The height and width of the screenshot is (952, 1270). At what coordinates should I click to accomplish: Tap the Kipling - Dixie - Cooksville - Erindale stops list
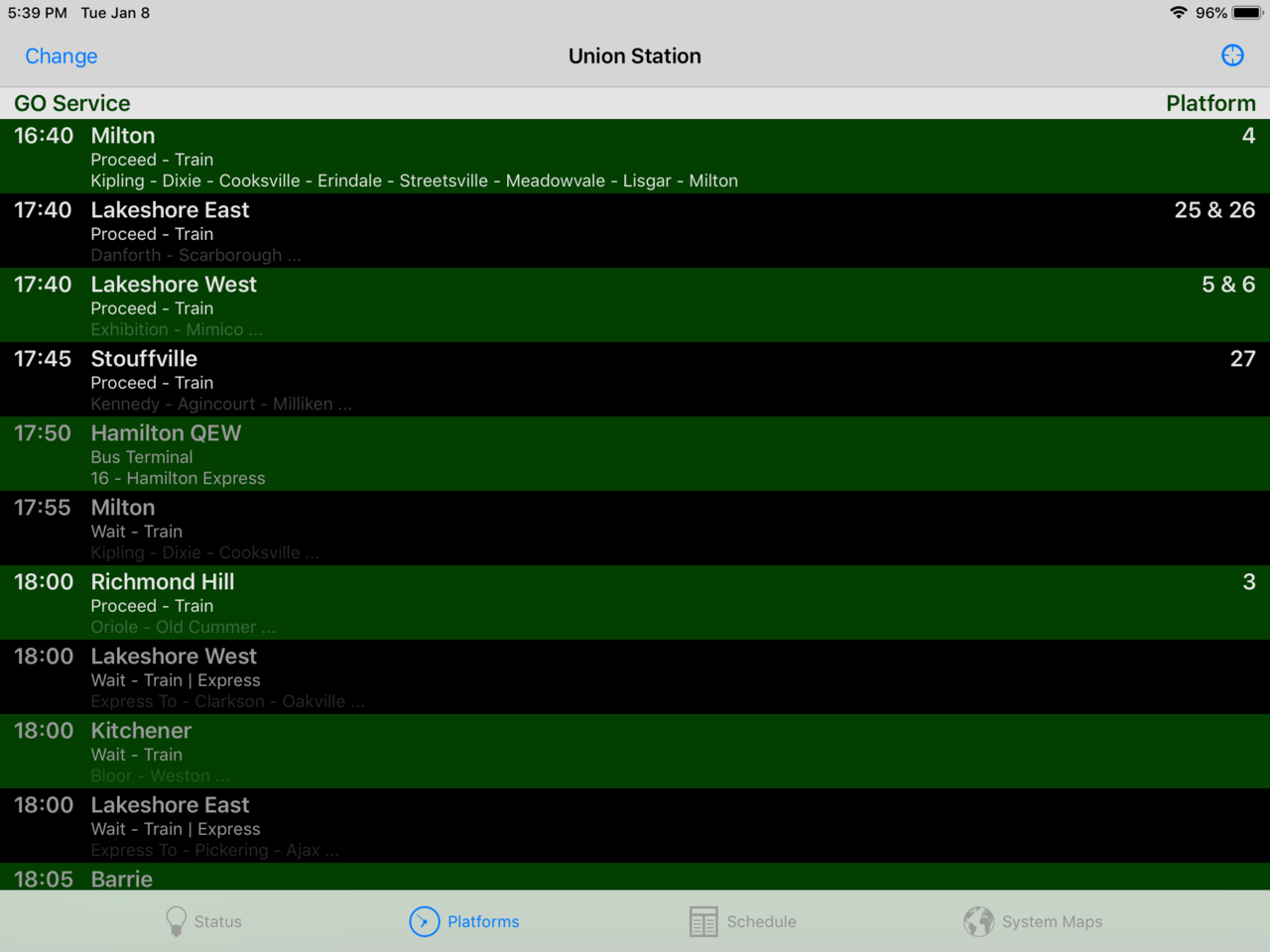tap(415, 180)
